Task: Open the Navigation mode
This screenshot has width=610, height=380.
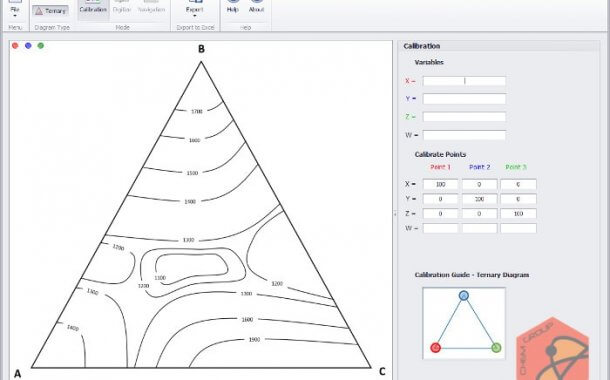Action: tap(151, 8)
